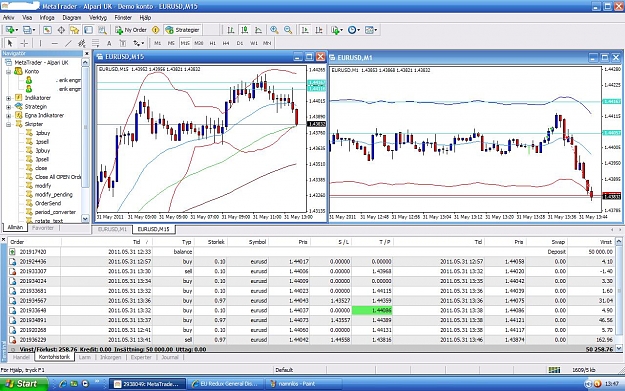Toggle the Terminal window icon
Viewport: 625px width, 391px height.
click(x=88, y=30)
